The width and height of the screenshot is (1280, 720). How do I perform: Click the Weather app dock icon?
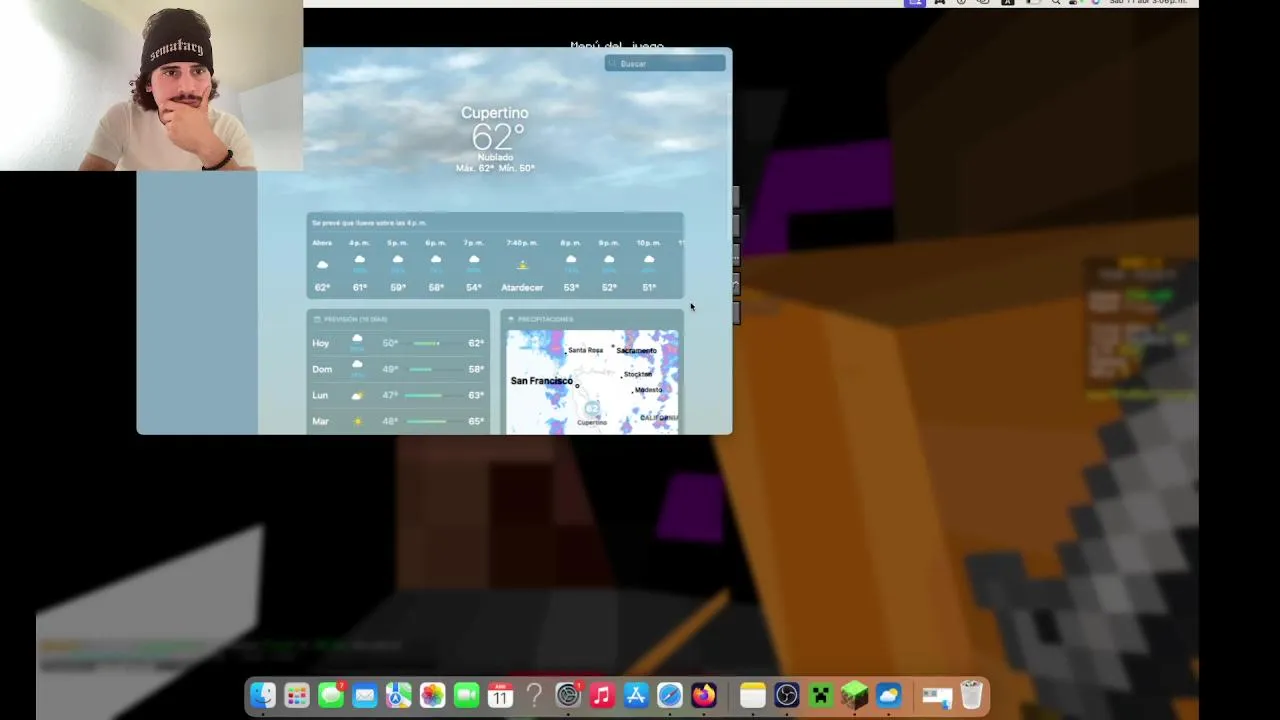pos(889,695)
